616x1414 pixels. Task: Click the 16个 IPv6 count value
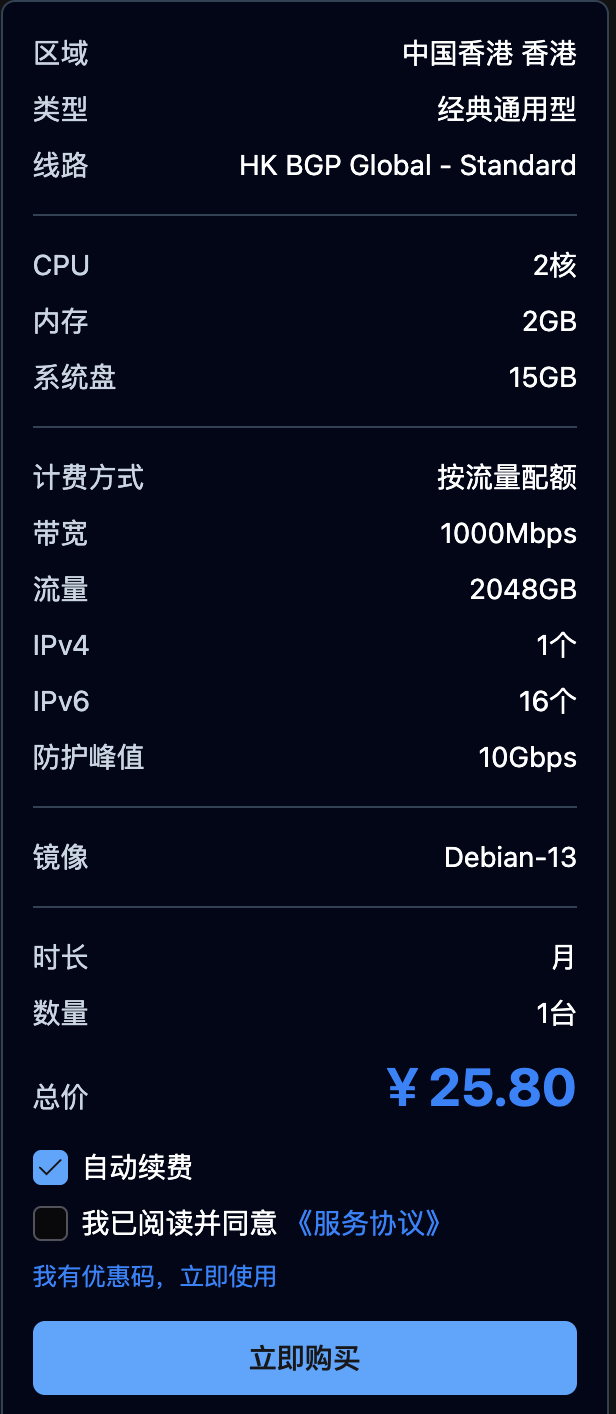click(548, 701)
